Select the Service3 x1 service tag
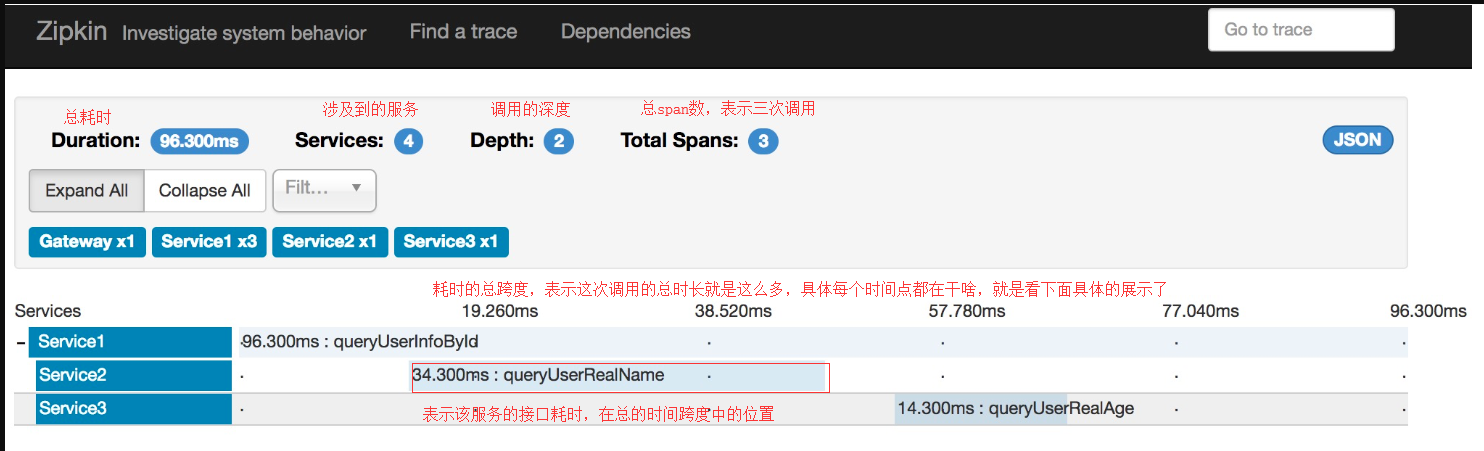This screenshot has width=1484, height=451. pos(451,242)
